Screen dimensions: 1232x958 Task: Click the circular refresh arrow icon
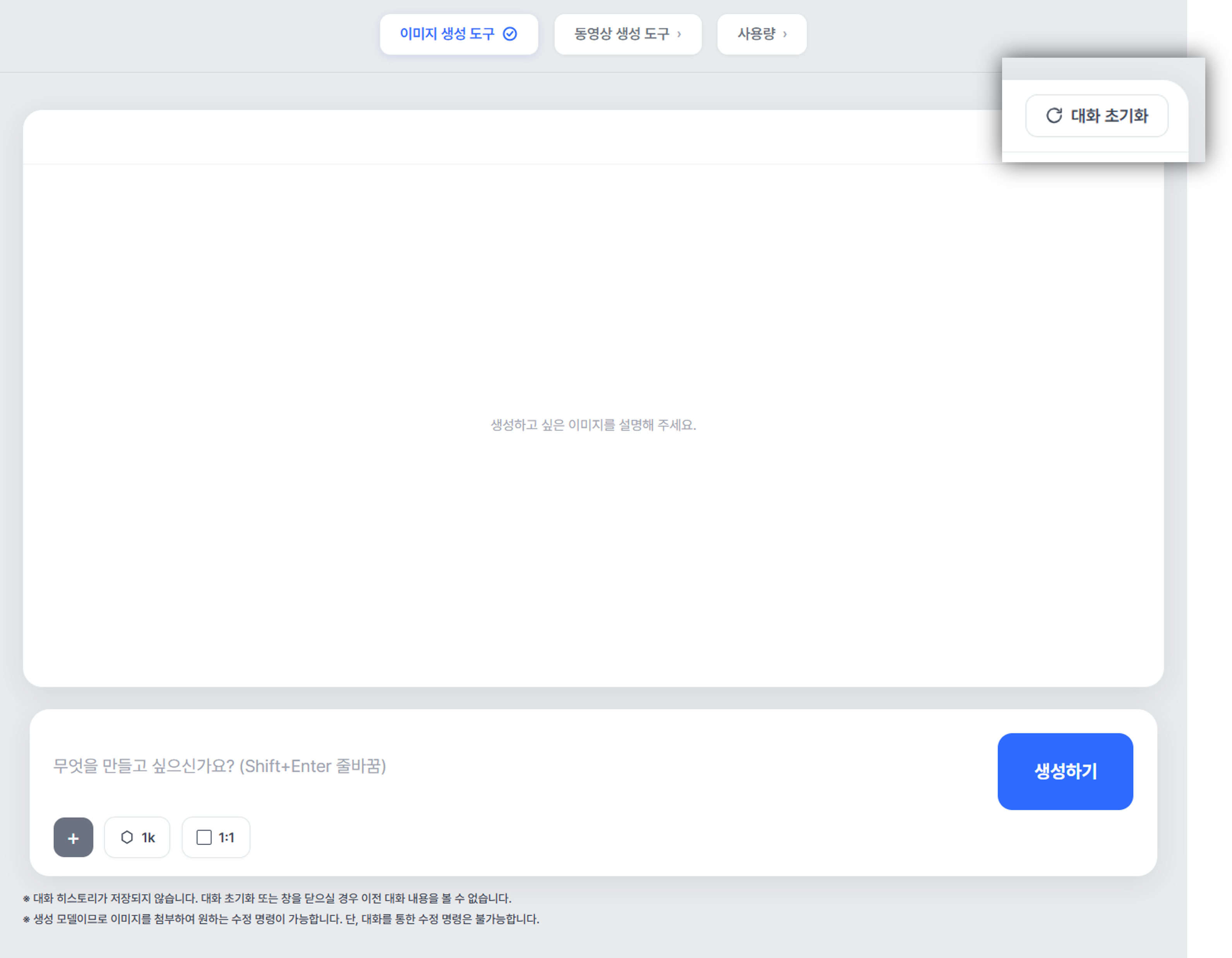1054,116
